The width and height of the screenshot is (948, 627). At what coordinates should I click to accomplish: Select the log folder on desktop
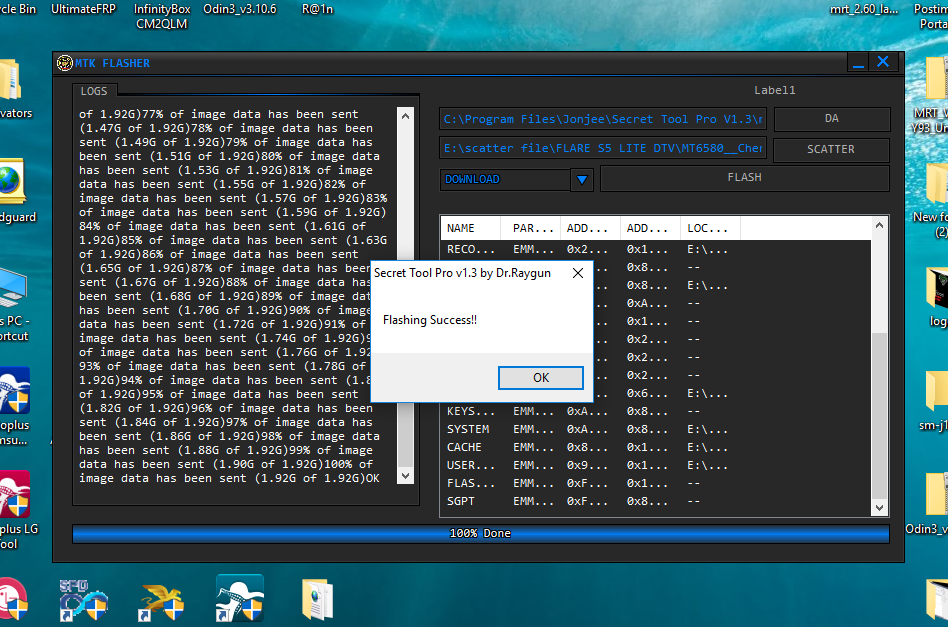point(937,296)
